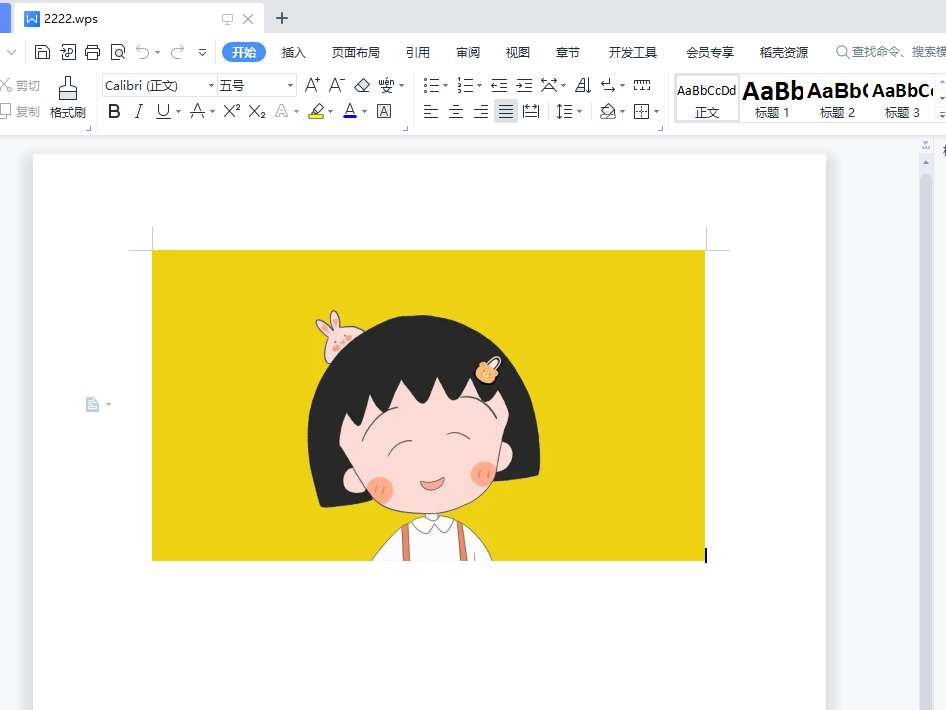Click the Increase Indent icon

coord(524,86)
